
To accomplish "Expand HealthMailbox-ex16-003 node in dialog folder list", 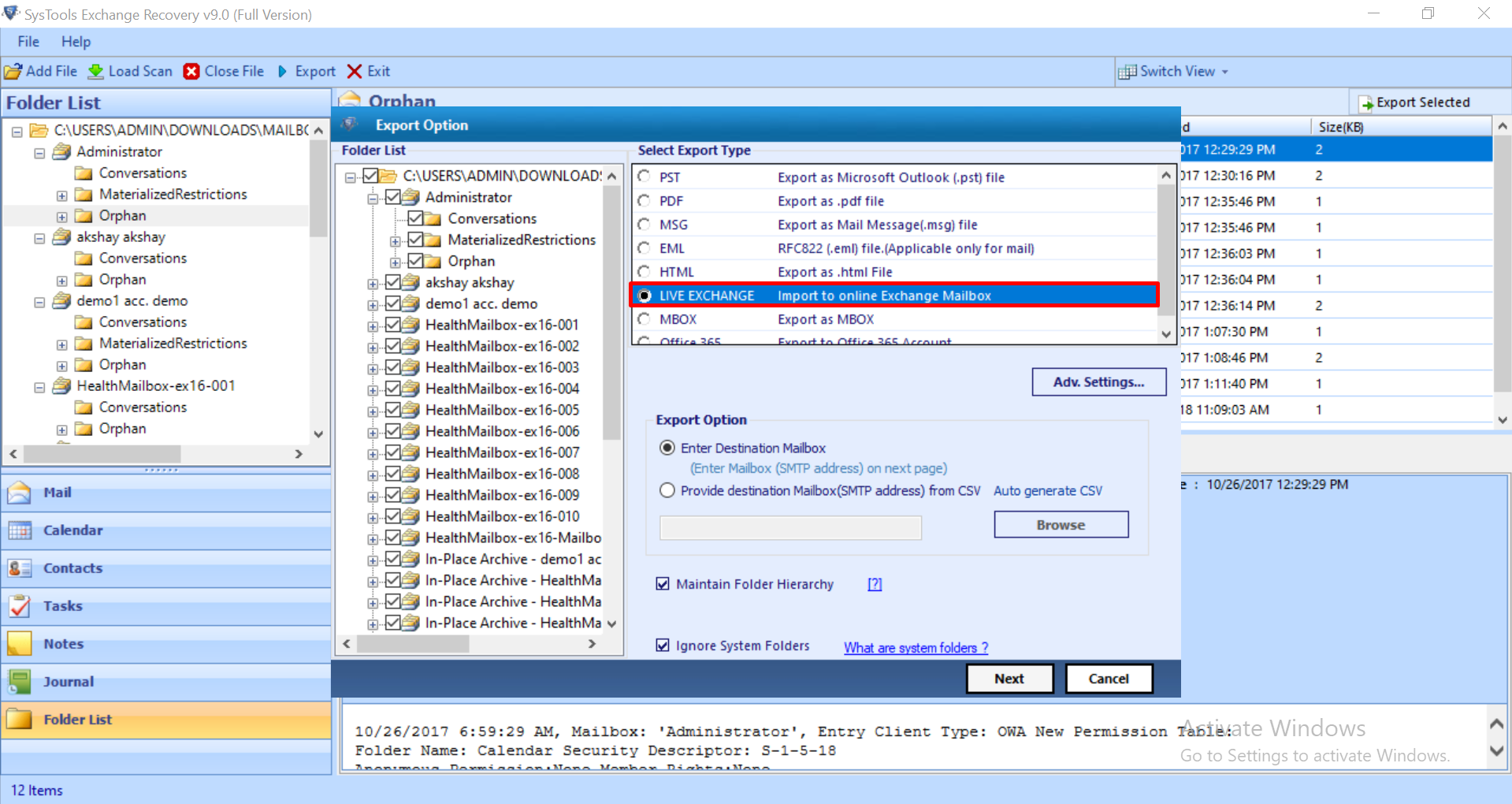I will pyautogui.click(x=373, y=369).
